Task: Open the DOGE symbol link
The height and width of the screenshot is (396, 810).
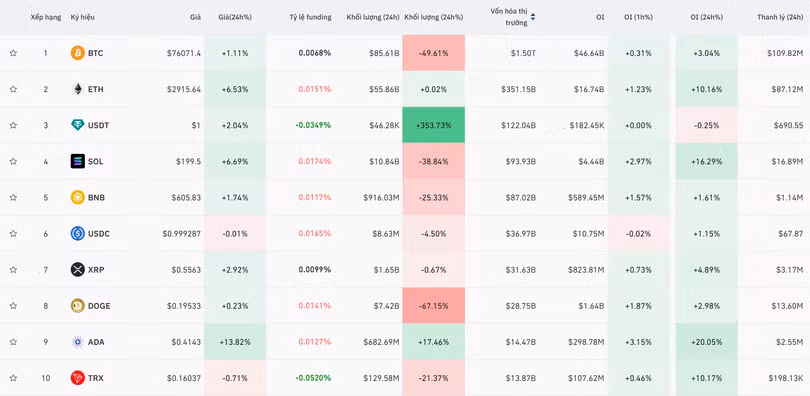Action: point(99,306)
